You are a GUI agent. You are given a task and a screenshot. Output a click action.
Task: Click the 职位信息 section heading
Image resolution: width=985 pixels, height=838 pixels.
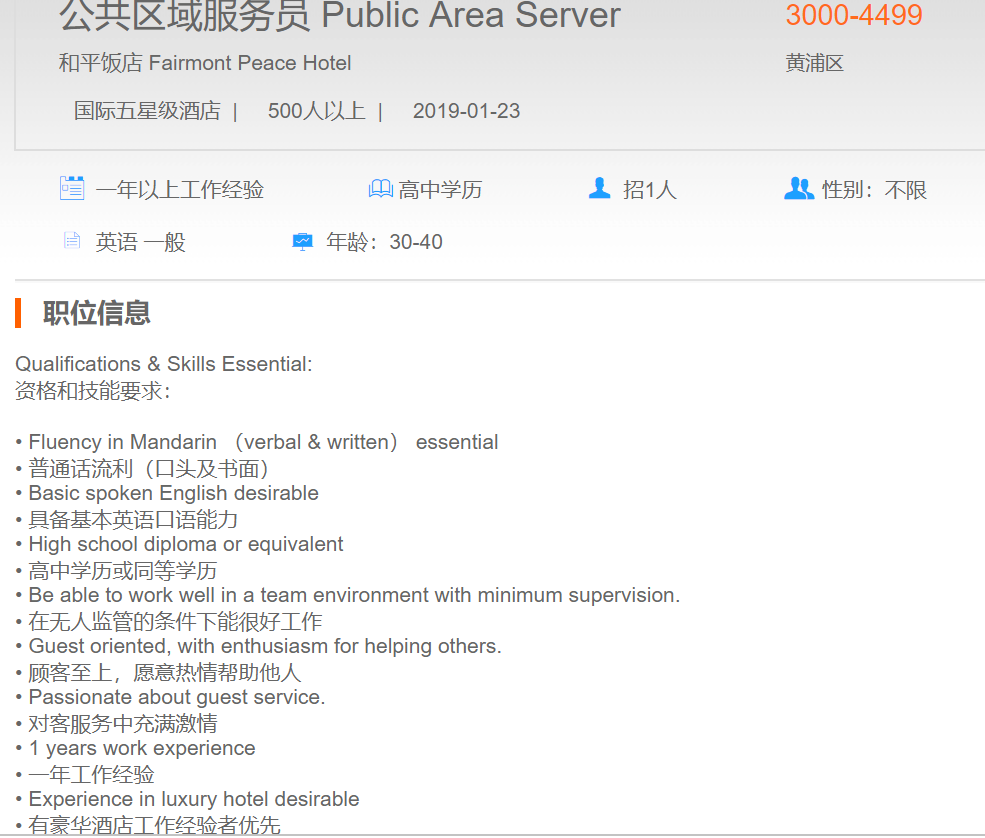tap(96, 313)
